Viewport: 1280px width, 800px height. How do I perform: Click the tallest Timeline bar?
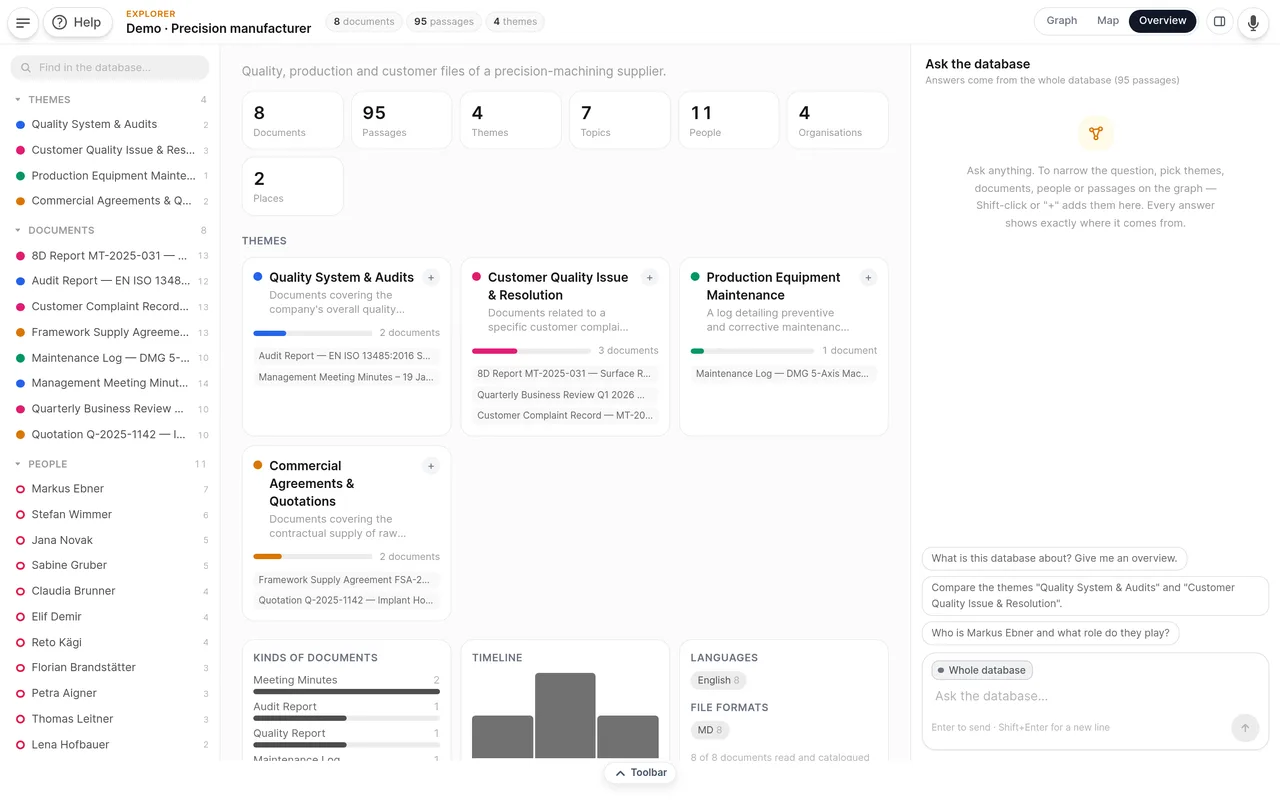[565, 716]
